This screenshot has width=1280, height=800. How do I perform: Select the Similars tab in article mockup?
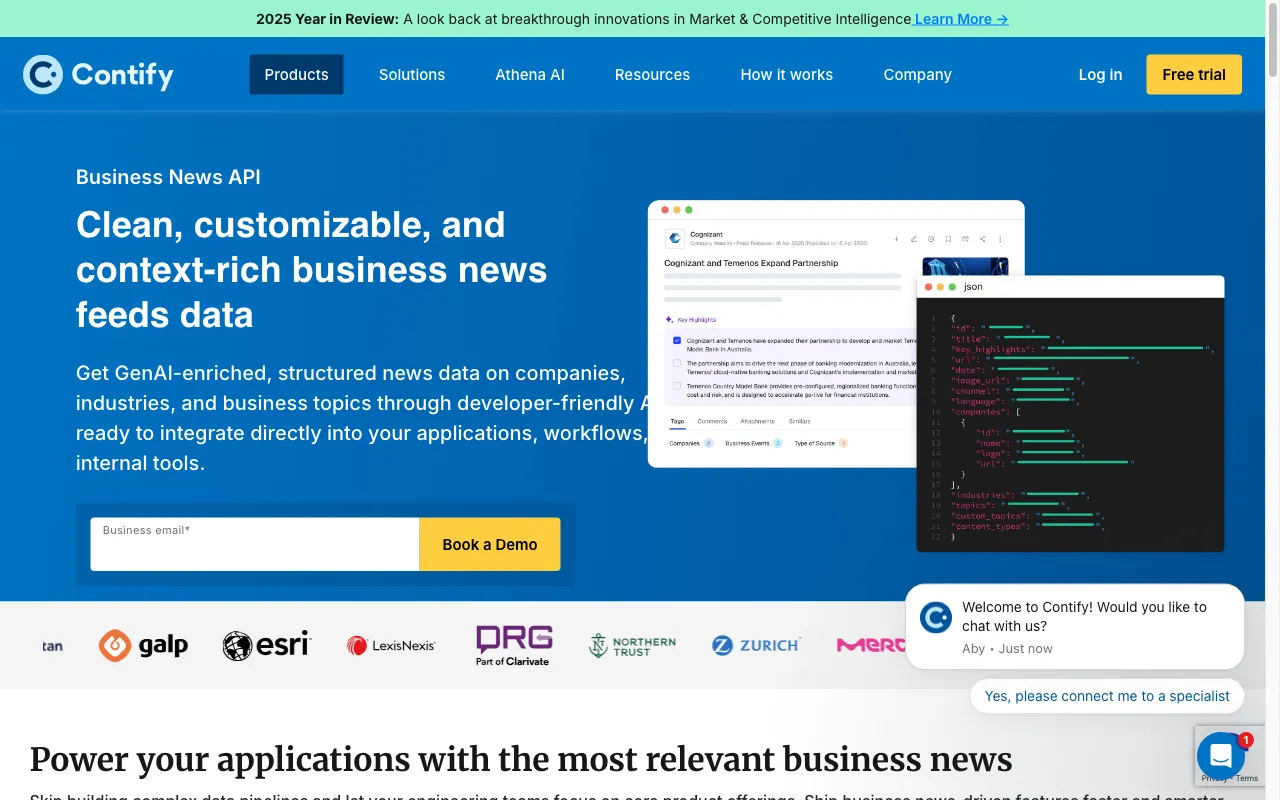[800, 422]
